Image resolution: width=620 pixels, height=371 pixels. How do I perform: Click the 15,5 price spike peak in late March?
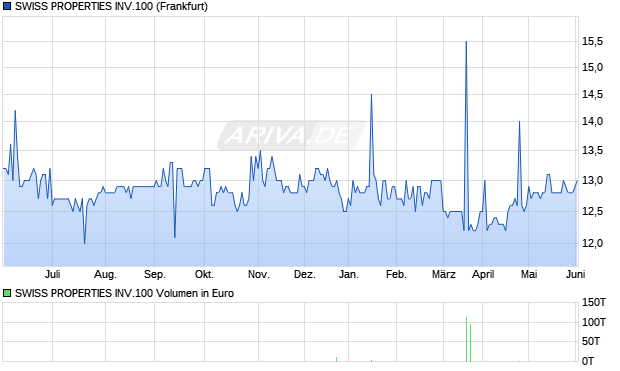pyautogui.click(x=466, y=42)
